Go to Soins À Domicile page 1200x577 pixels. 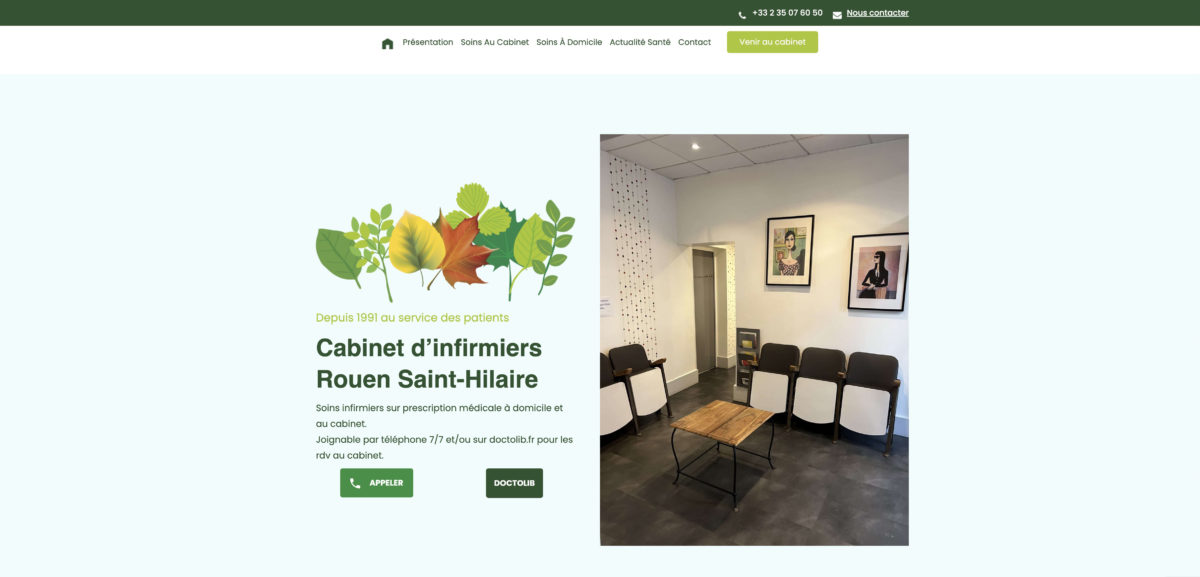[569, 42]
